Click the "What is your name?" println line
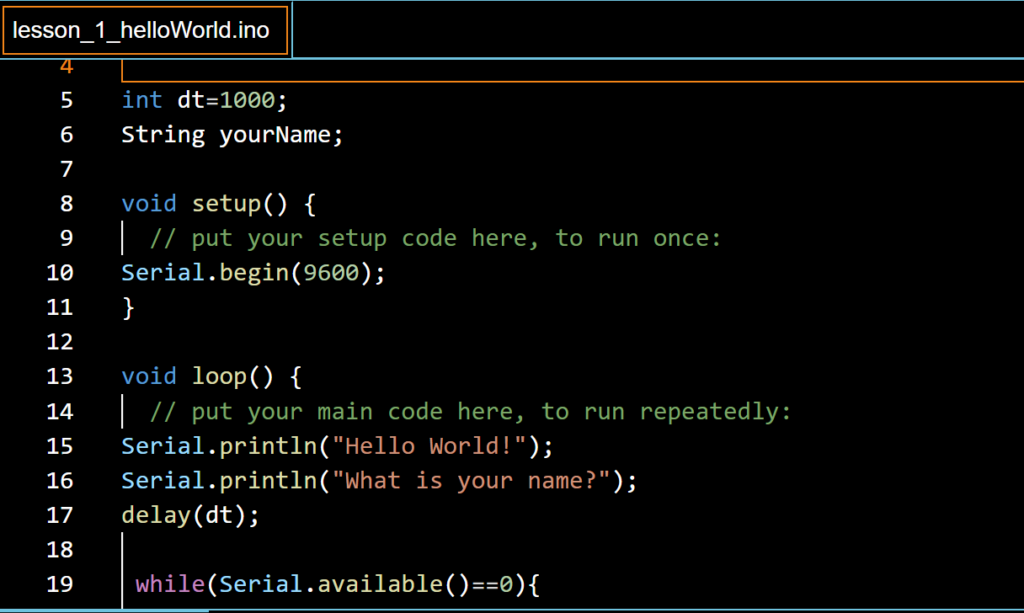1024x613 pixels. pyautogui.click(x=379, y=481)
